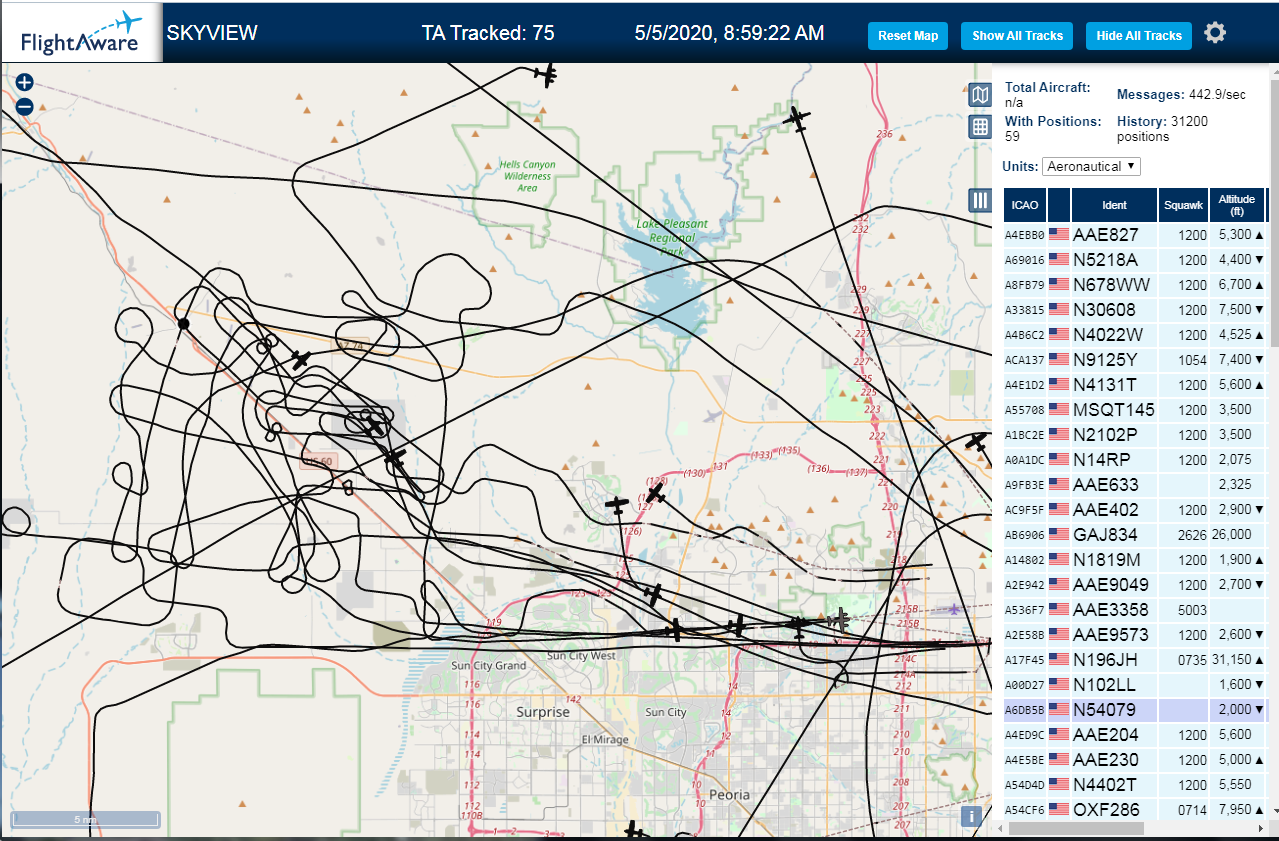Zoom out on the map

(25, 106)
